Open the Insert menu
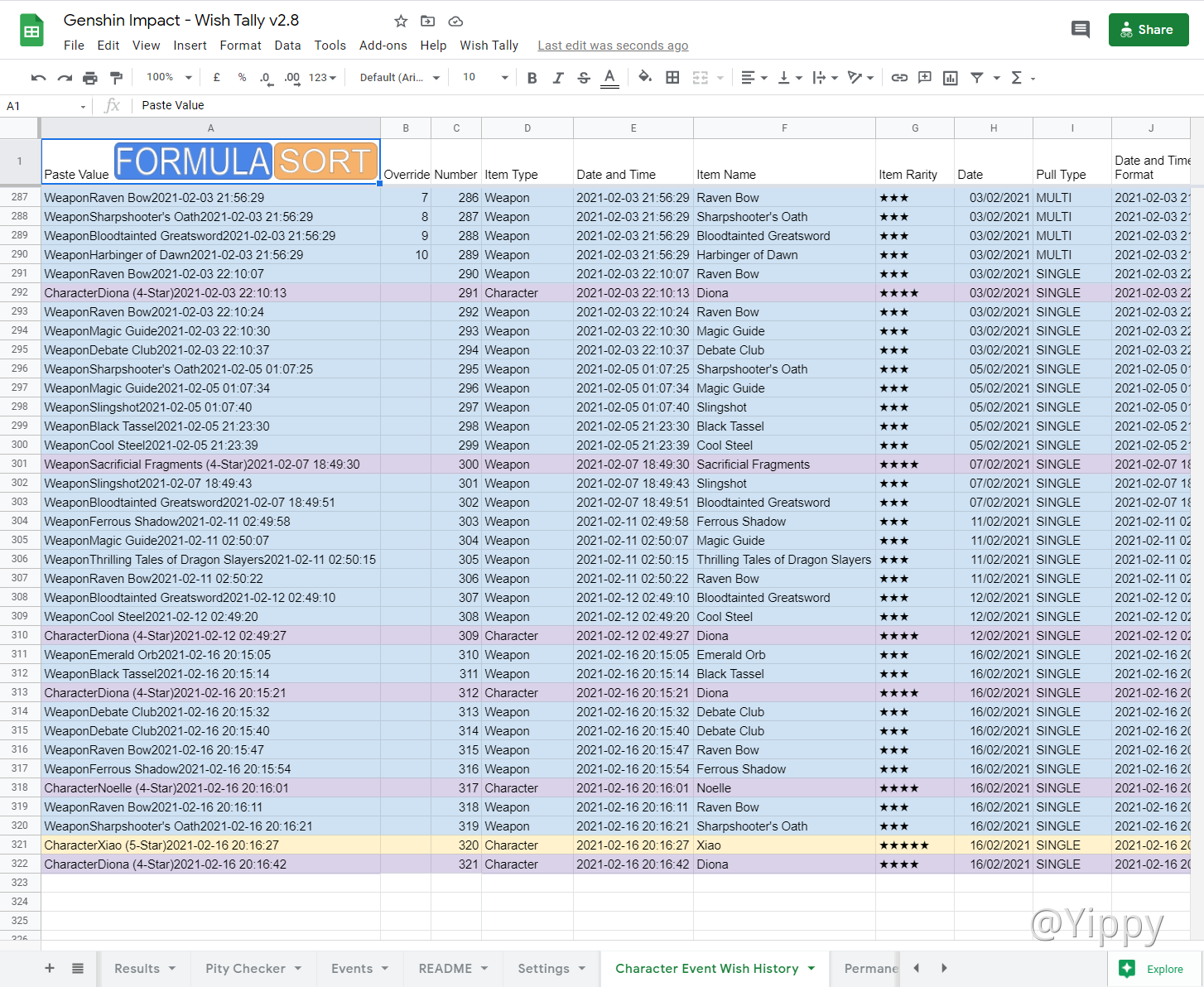Image resolution: width=1204 pixels, height=987 pixels. click(x=190, y=46)
